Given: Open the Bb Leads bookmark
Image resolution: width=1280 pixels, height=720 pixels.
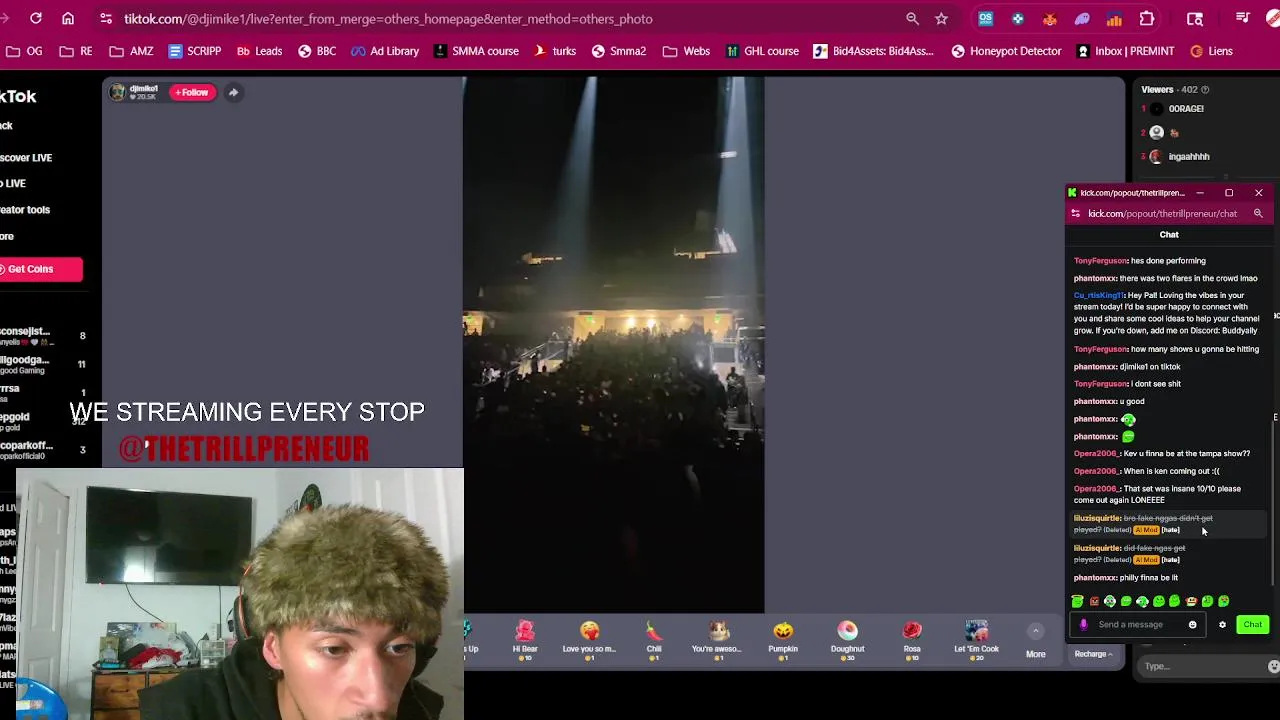Looking at the screenshot, I should 259,51.
